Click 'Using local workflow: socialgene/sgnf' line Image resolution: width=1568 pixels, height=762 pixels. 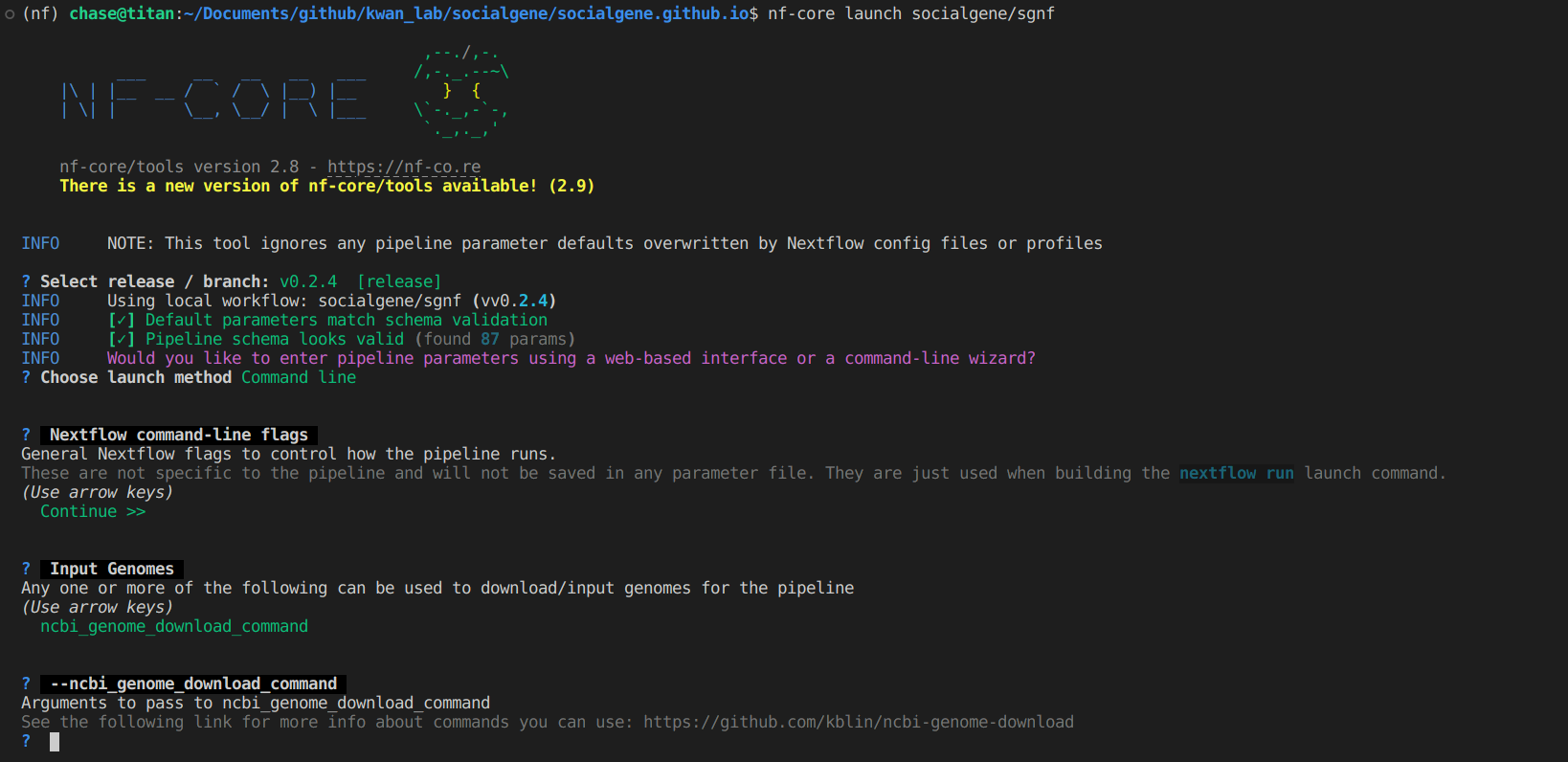pyautogui.click(x=332, y=301)
